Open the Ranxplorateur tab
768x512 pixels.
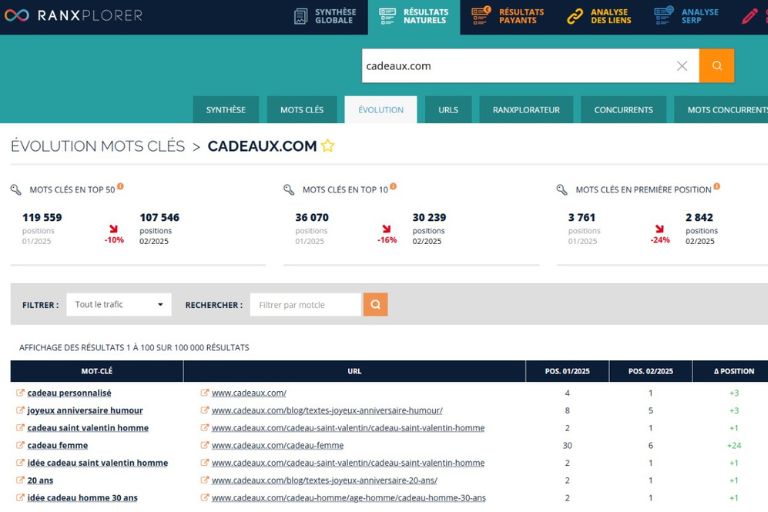tap(526, 110)
